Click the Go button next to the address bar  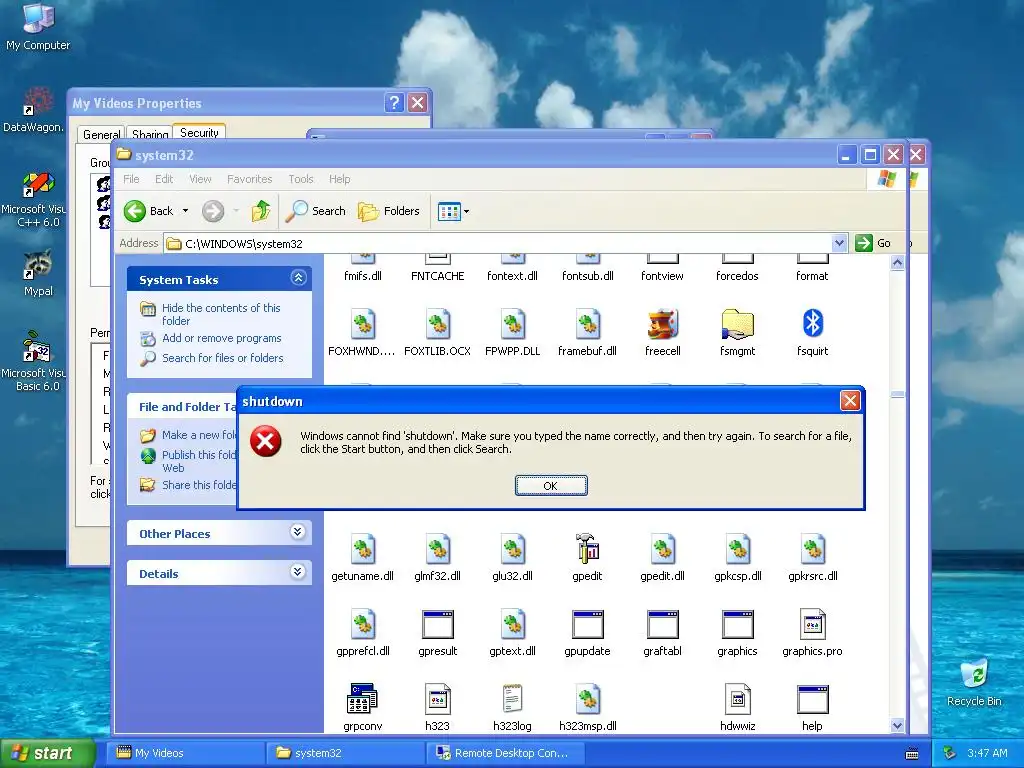coord(873,243)
